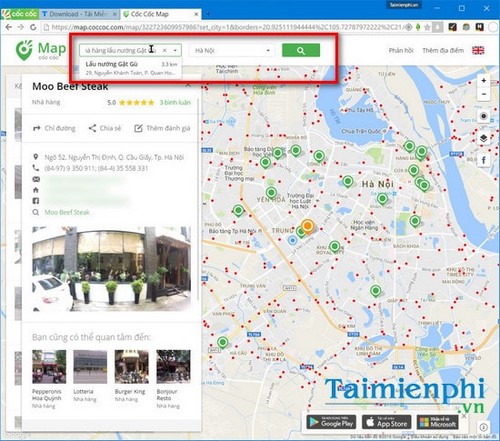Click the green search button
500x441 pixels.
click(301, 50)
